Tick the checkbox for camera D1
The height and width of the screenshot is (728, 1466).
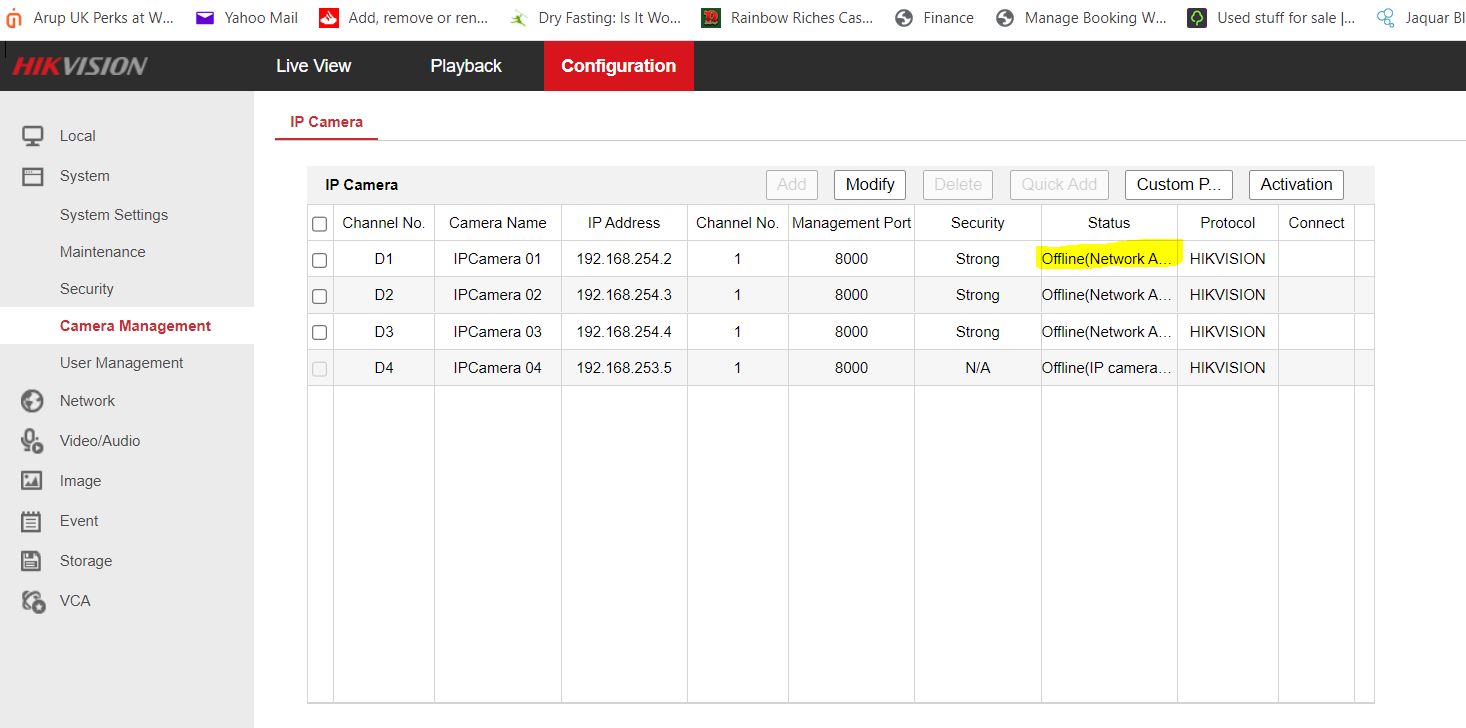pyautogui.click(x=320, y=260)
